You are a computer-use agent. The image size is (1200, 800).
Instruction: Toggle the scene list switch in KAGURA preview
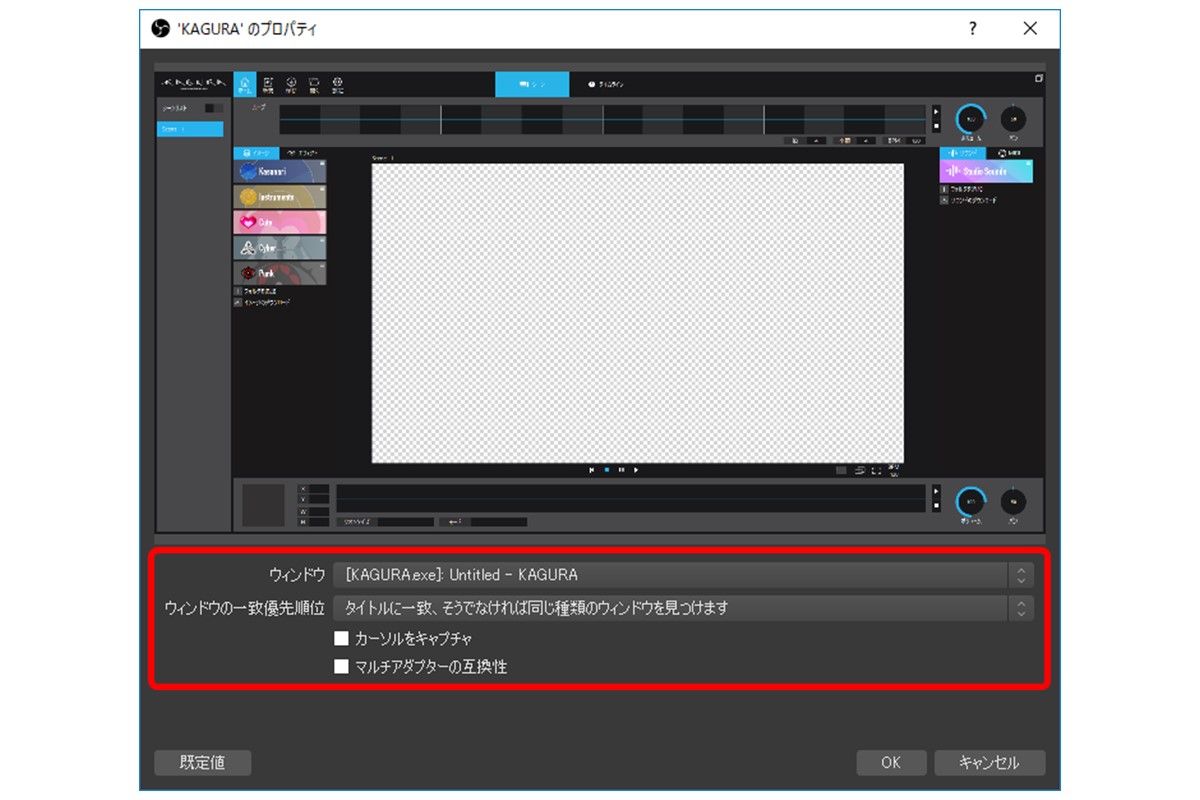pyautogui.click(x=214, y=107)
